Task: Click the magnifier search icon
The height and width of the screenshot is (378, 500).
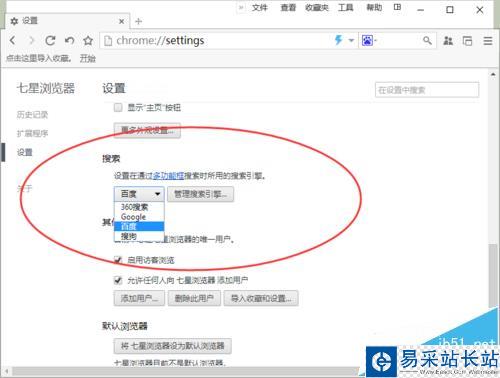Action: (427, 41)
